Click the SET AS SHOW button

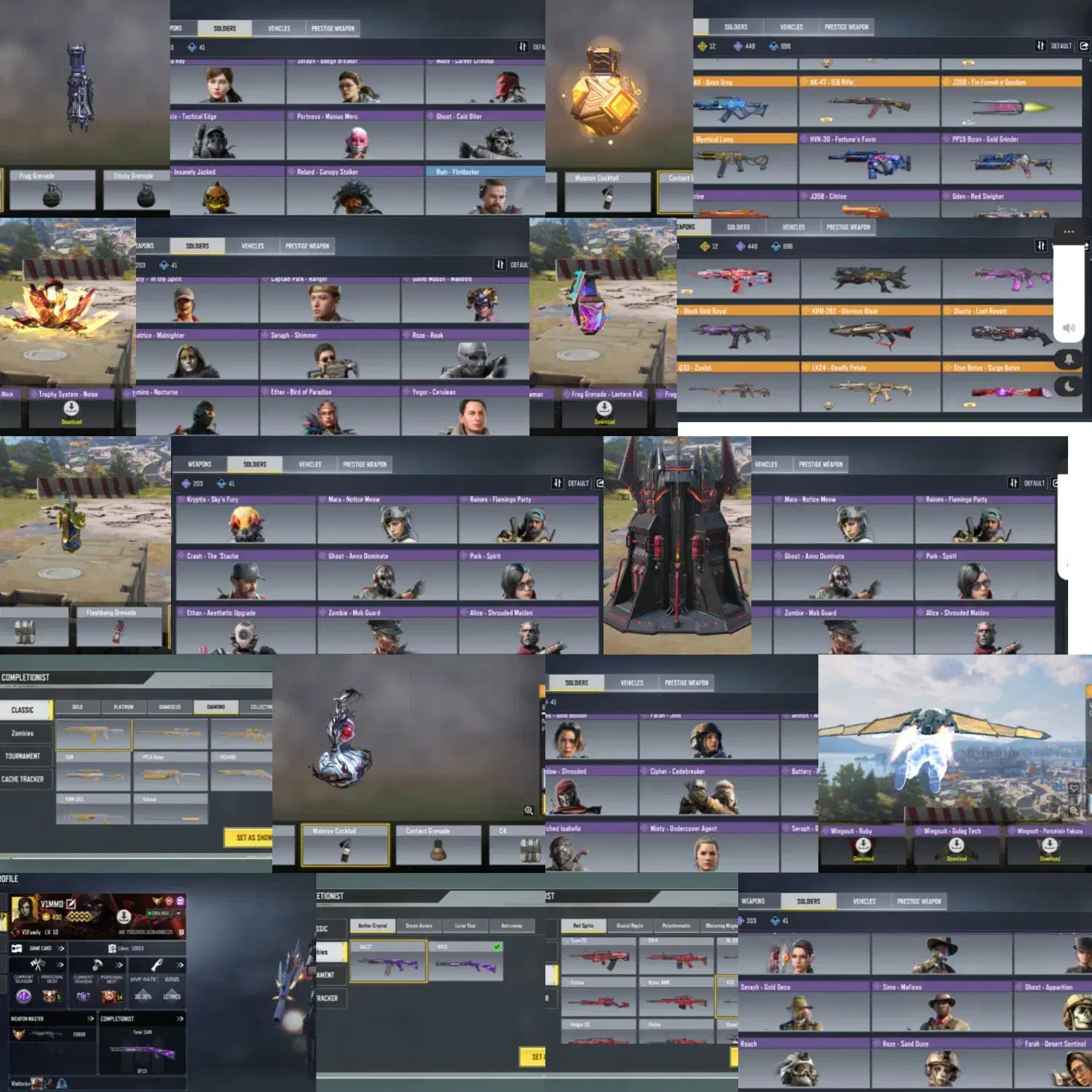point(250,837)
